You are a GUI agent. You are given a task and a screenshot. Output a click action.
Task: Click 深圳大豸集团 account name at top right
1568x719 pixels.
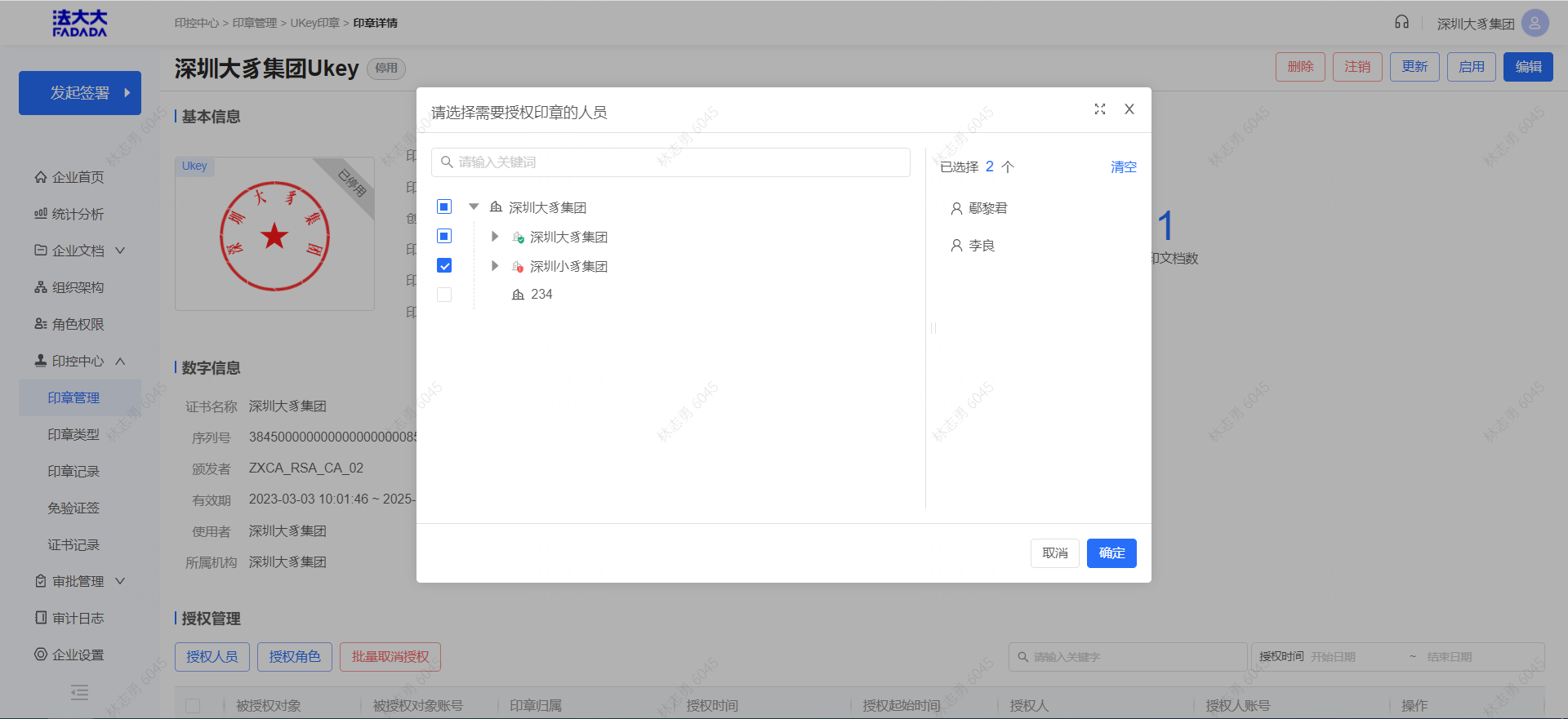[1476, 24]
